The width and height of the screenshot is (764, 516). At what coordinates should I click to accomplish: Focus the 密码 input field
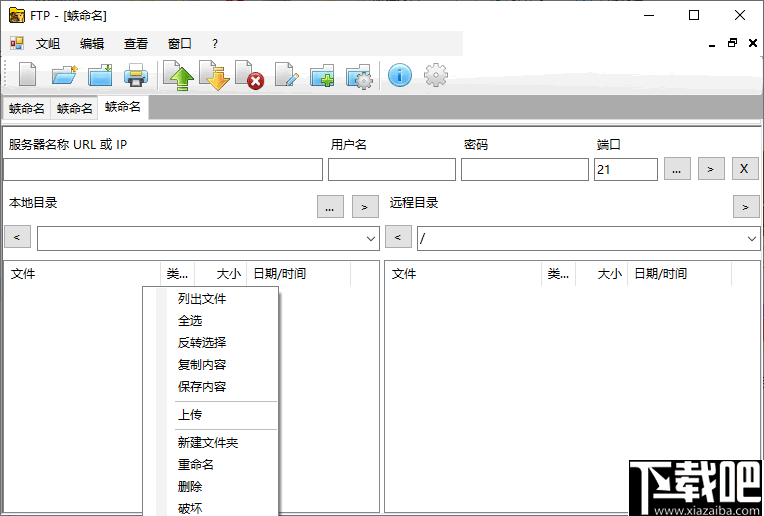[525, 170]
